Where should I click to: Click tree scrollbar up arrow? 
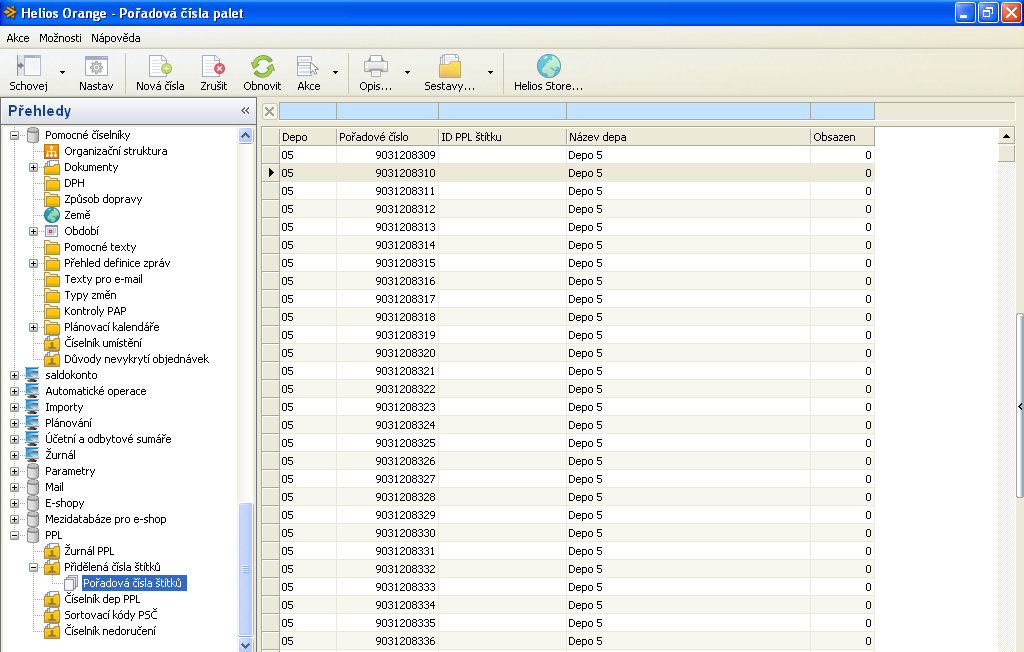click(x=246, y=136)
